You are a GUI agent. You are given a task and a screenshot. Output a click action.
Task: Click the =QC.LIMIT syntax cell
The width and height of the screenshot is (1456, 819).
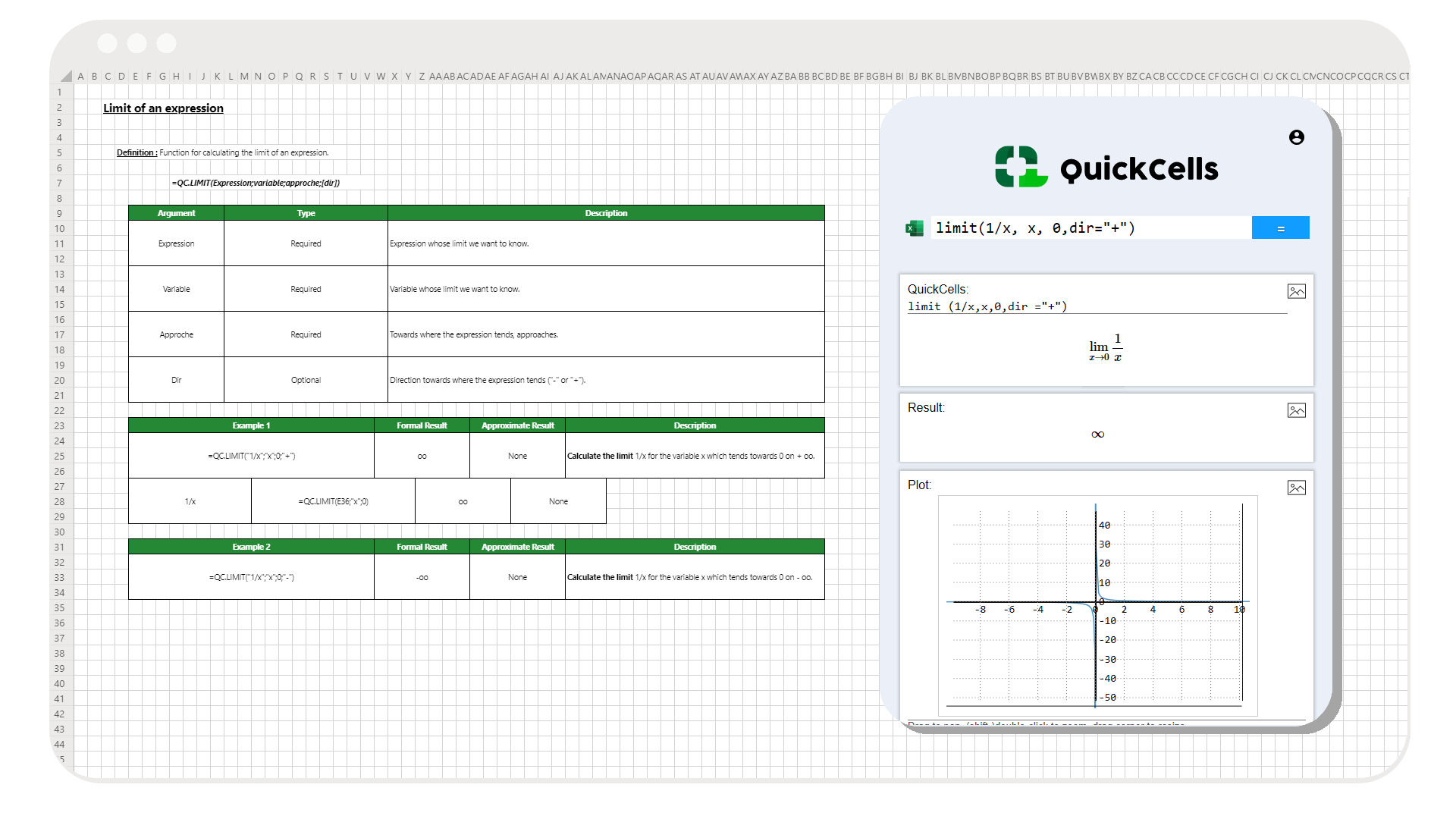[256, 183]
